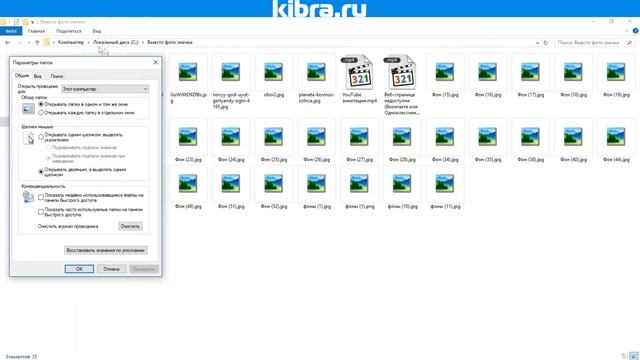This screenshot has height=360, width=640.
Task: Expand address bar history dropdown arrow
Action: pyautogui.click(x=537, y=42)
